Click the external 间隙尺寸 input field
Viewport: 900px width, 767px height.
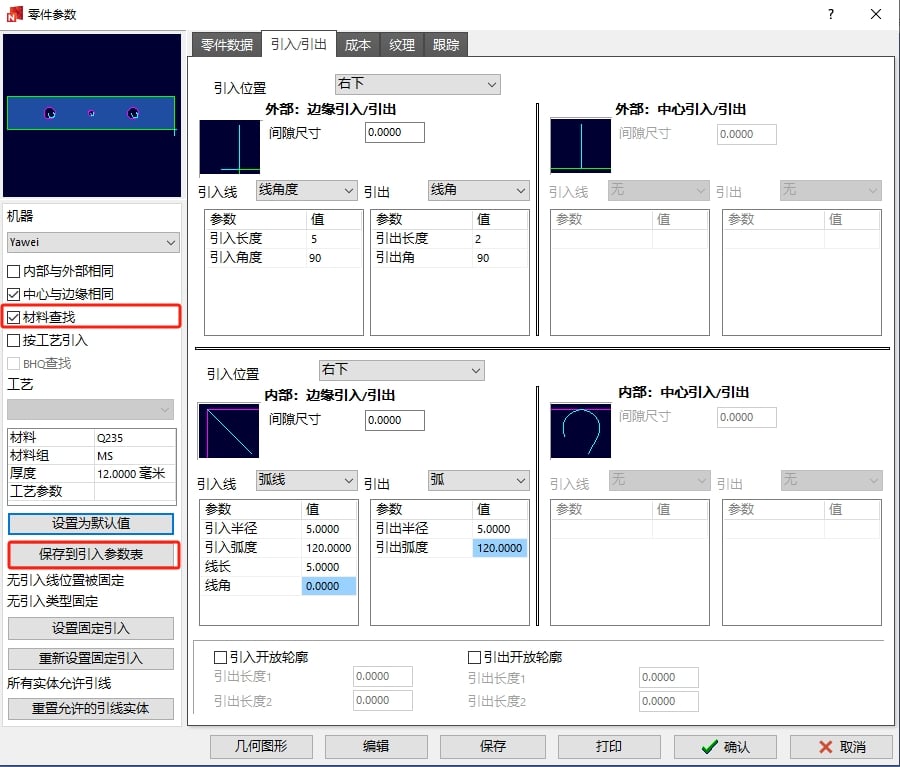pyautogui.click(x=395, y=133)
